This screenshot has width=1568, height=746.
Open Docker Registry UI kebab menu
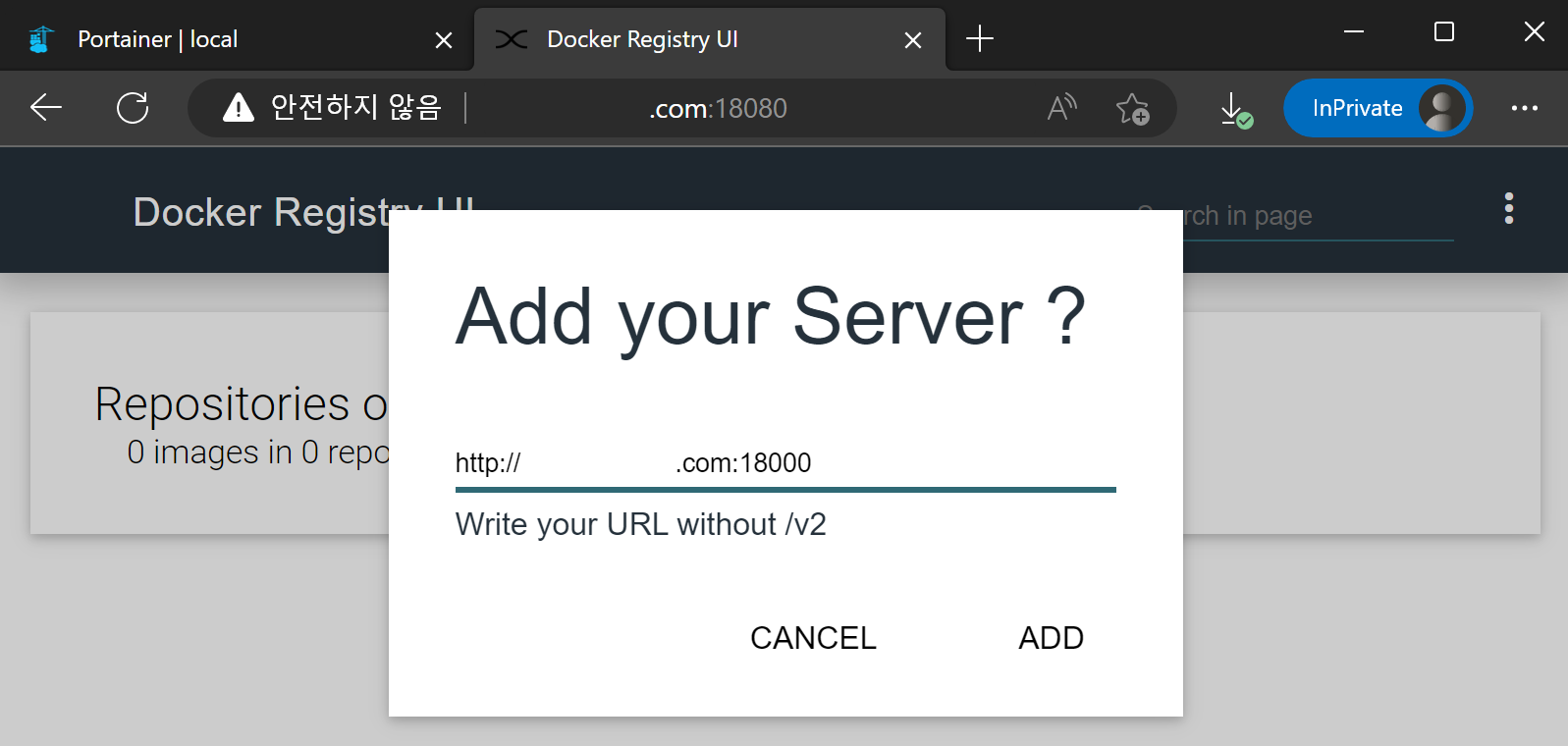click(1509, 208)
